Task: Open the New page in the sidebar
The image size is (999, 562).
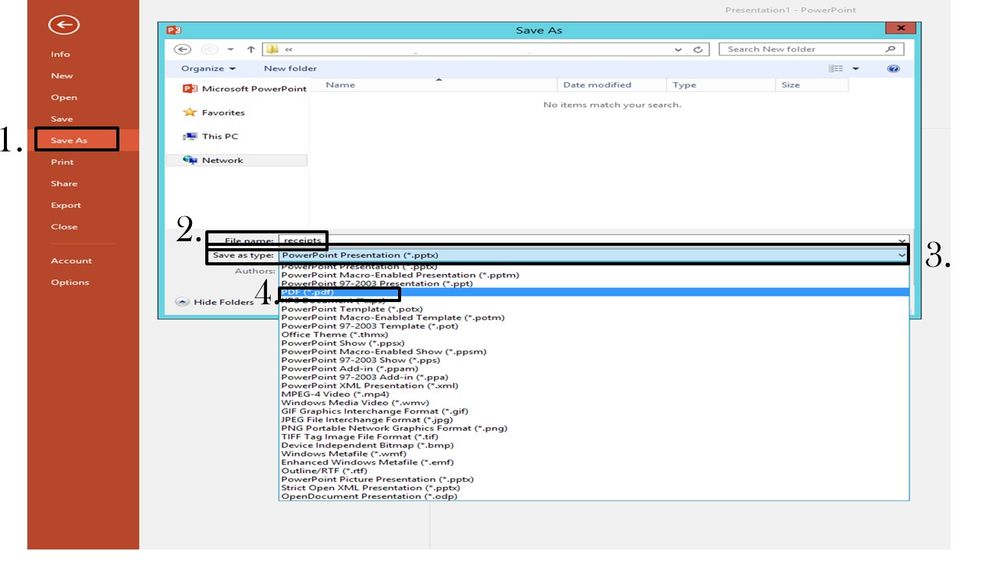Action: [x=62, y=76]
